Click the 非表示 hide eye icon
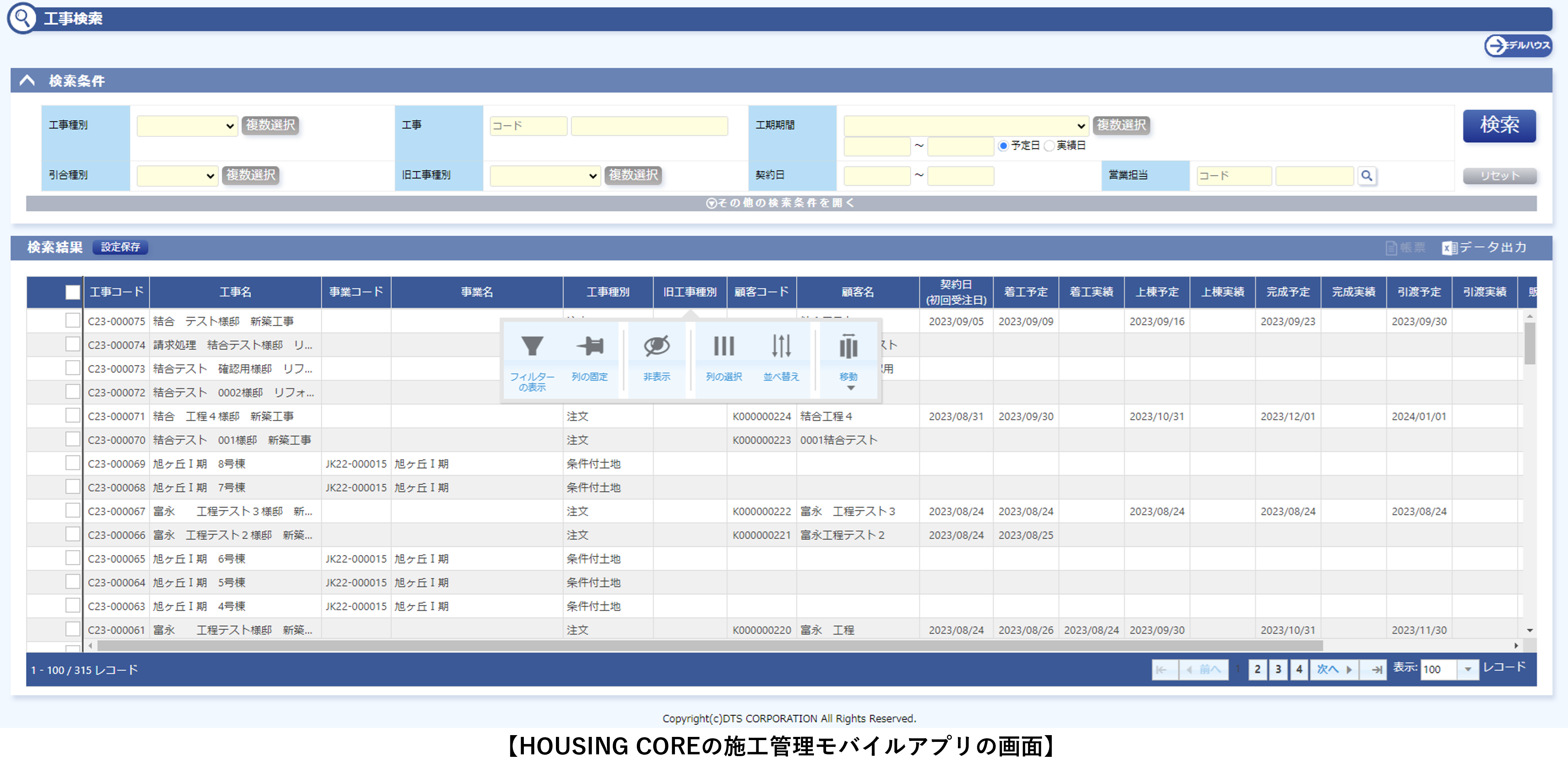This screenshot has height=775, width=1568. [x=657, y=346]
